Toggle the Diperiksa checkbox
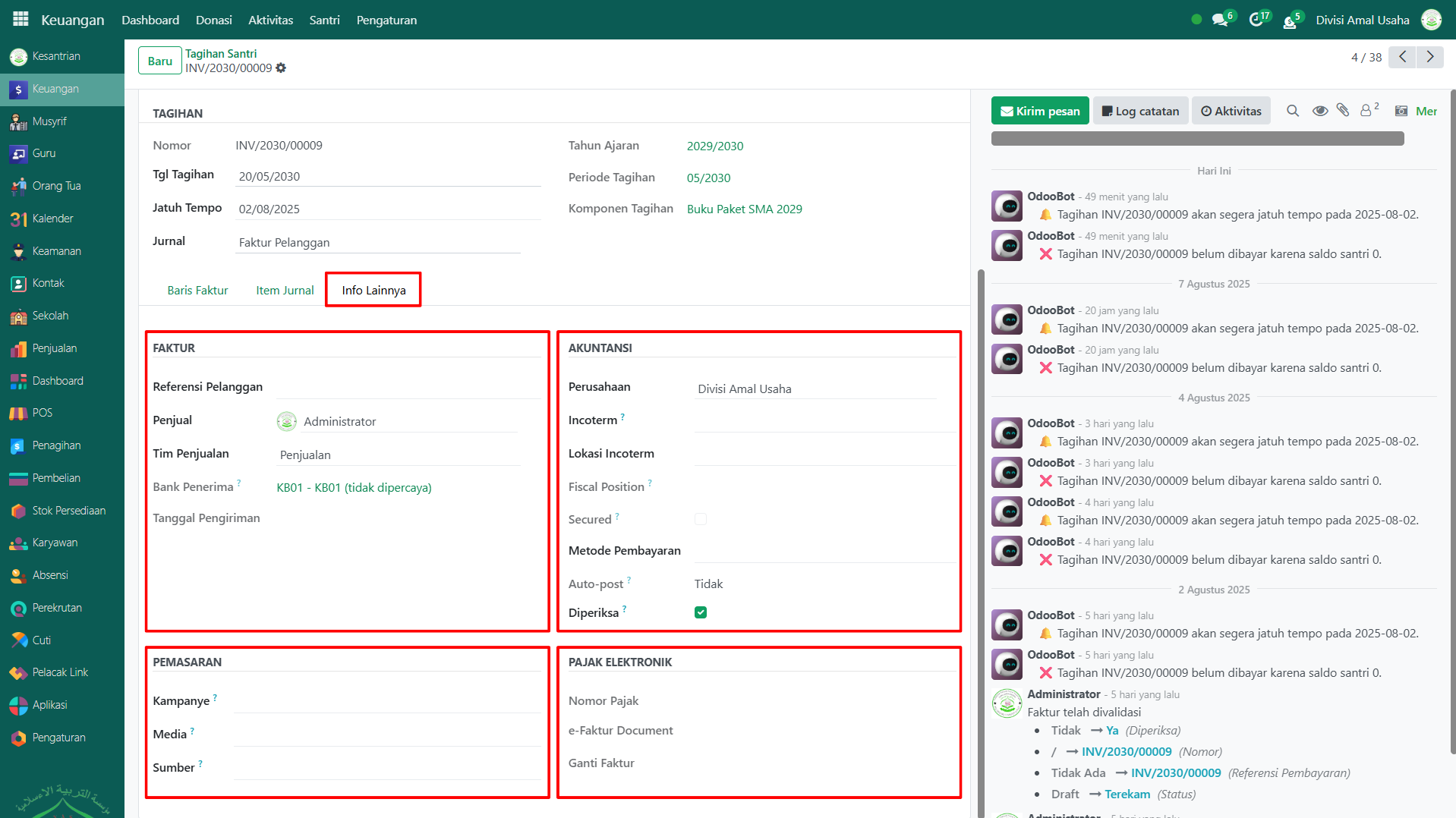Image resolution: width=1456 pixels, height=818 pixels. (x=700, y=612)
